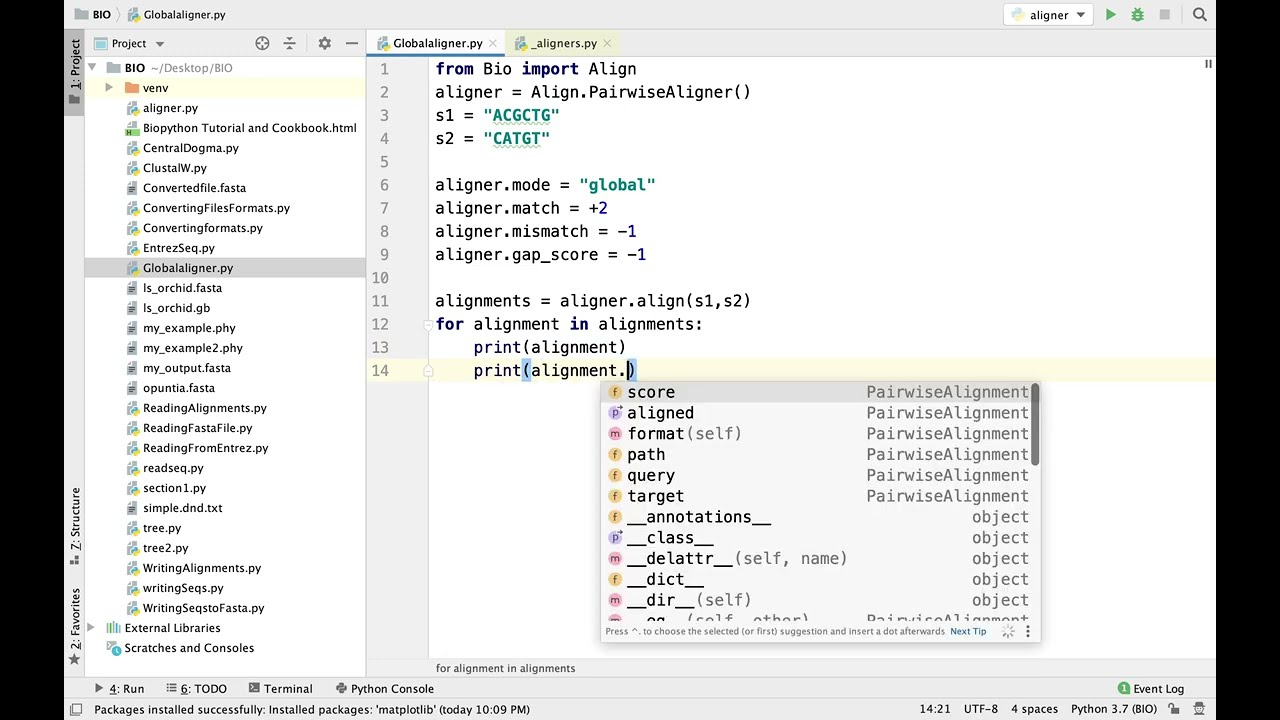Screen dimensions: 1280x720
Task: Expand External Libraries node
Action: (91, 628)
